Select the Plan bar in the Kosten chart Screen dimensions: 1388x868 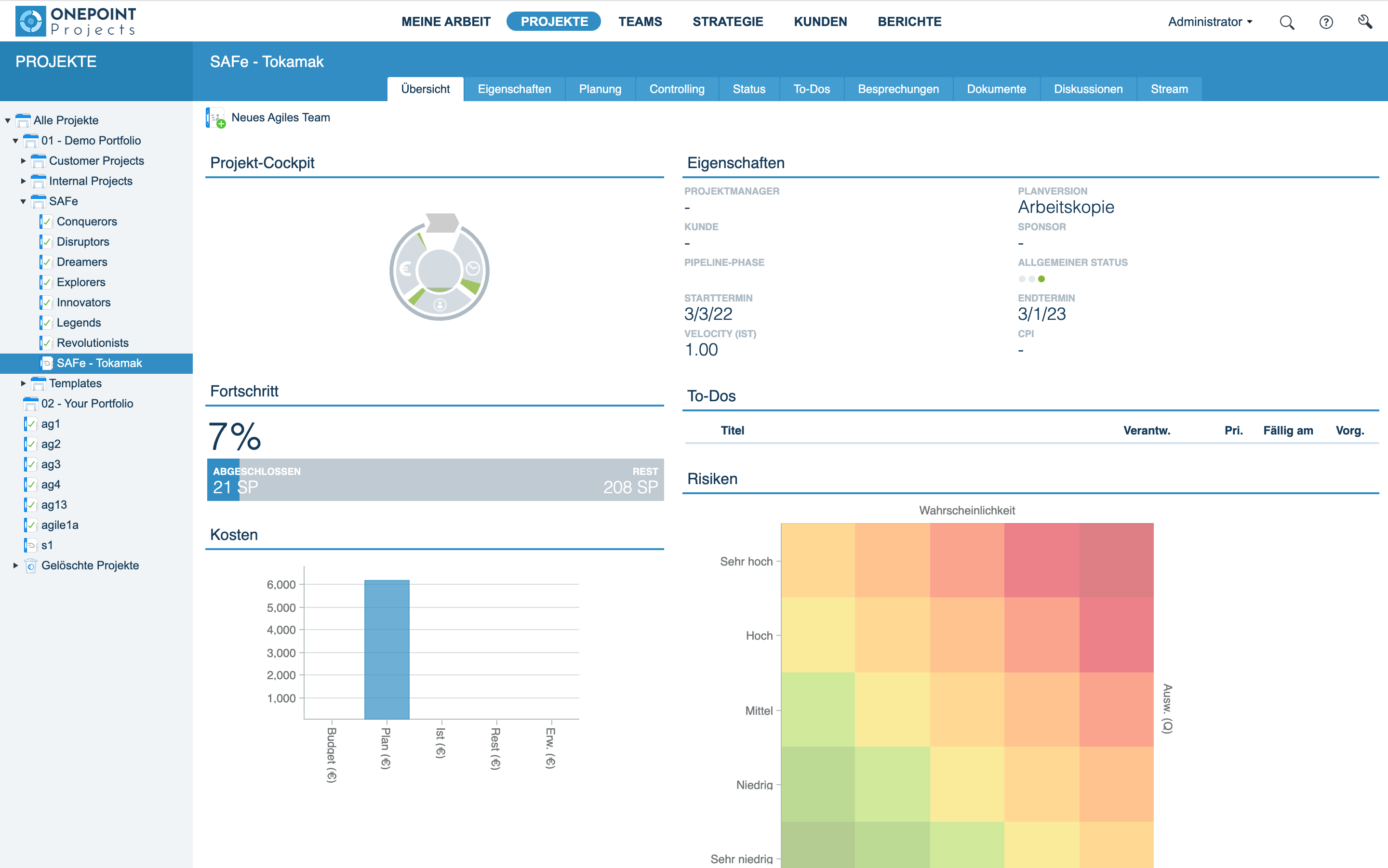tap(387, 649)
